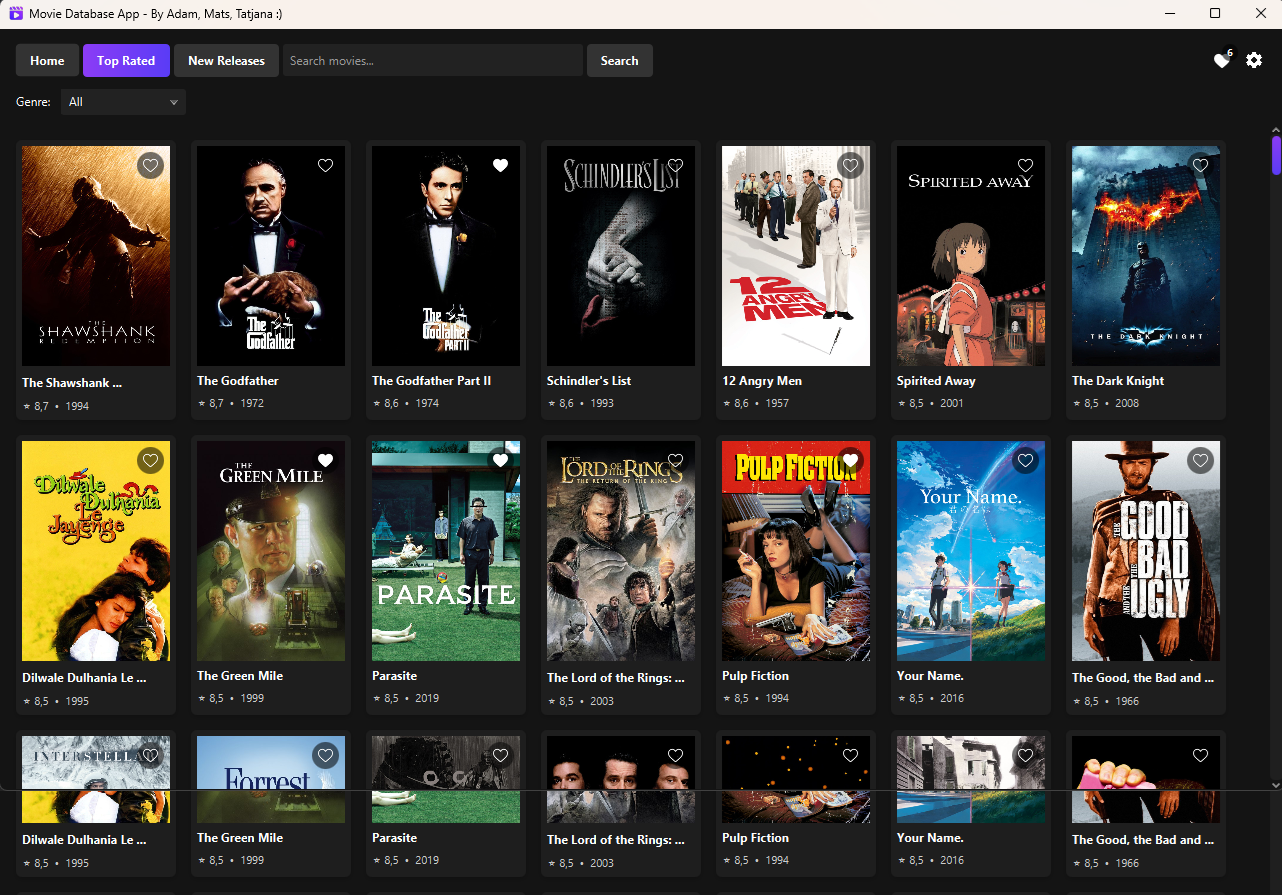Open the Genre dropdown showing All
This screenshot has width=1282, height=895.
pos(122,101)
